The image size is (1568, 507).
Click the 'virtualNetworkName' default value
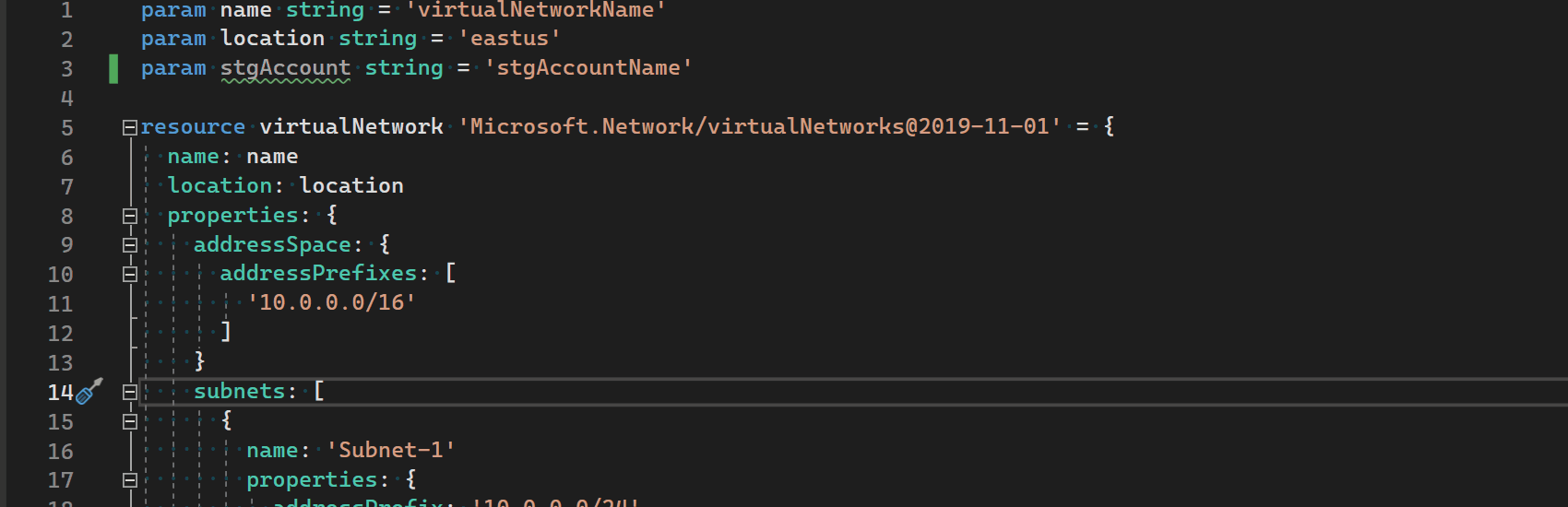point(536,10)
